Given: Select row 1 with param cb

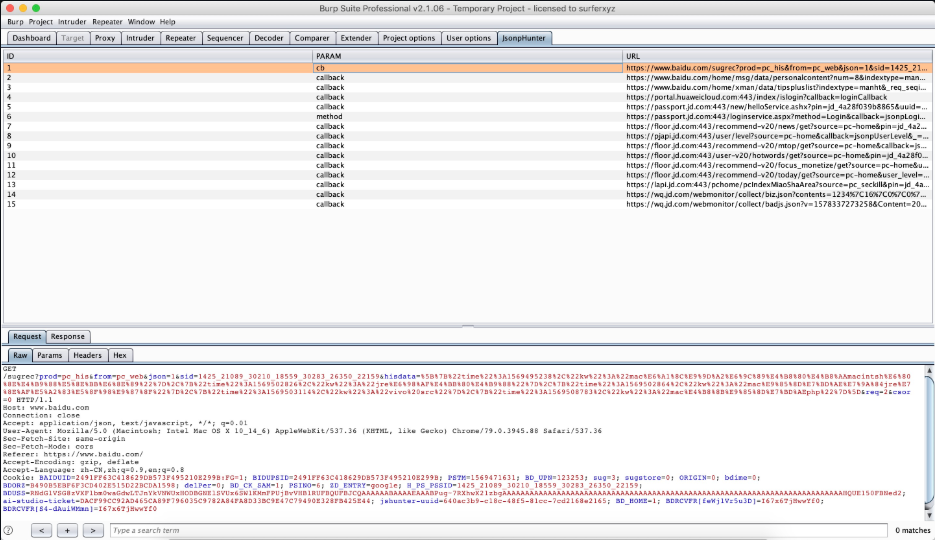Looking at the screenshot, I should [x=468, y=68].
